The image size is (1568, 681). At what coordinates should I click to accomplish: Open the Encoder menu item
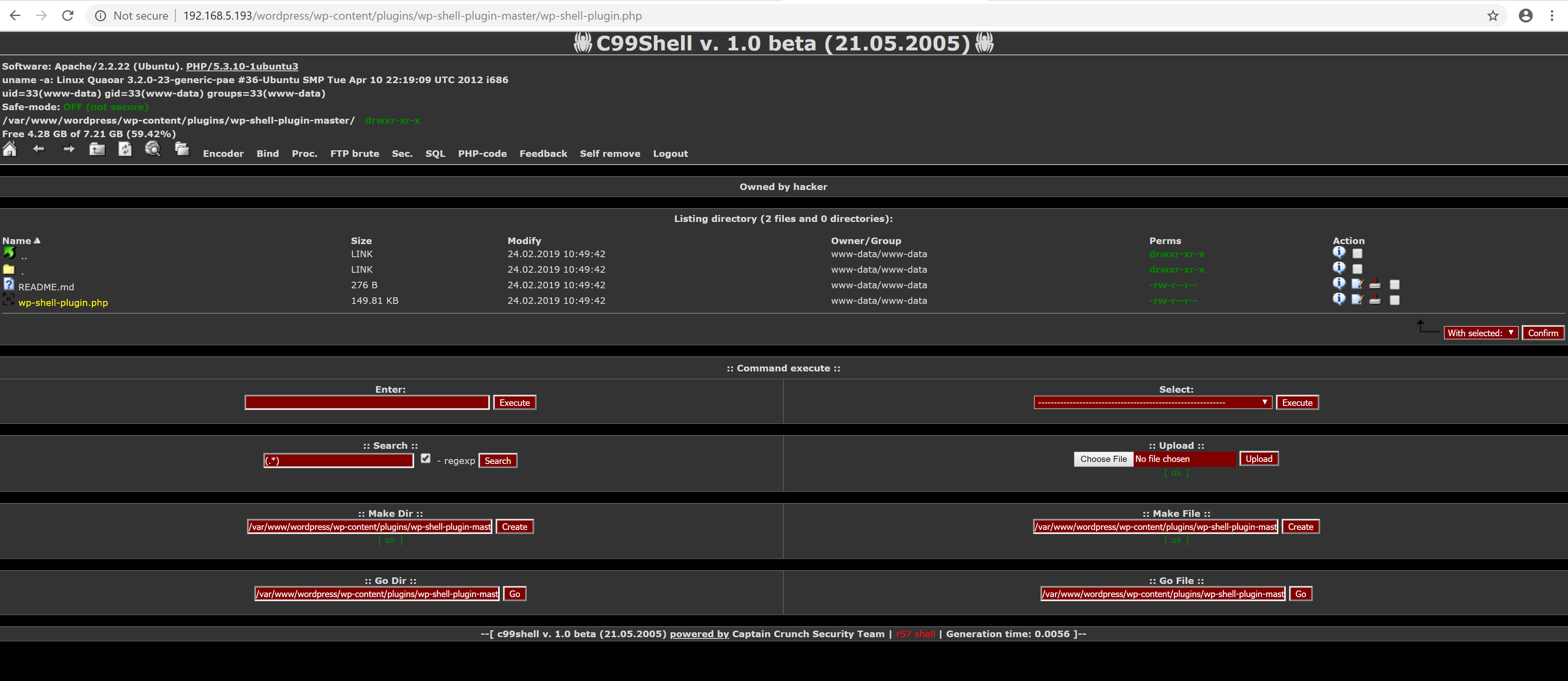tap(223, 154)
